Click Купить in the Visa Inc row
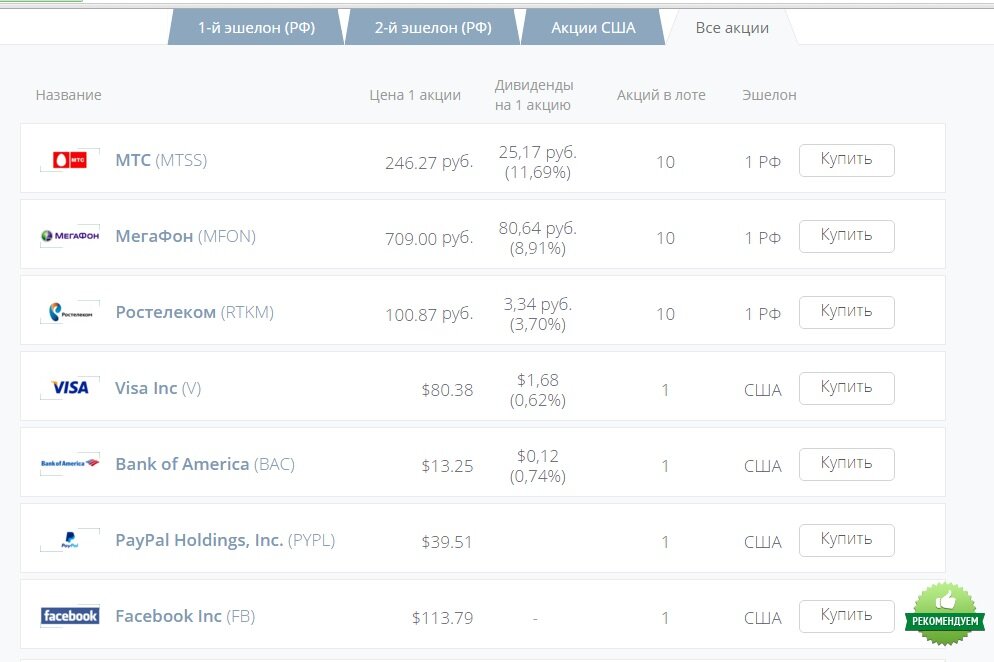 click(x=846, y=388)
